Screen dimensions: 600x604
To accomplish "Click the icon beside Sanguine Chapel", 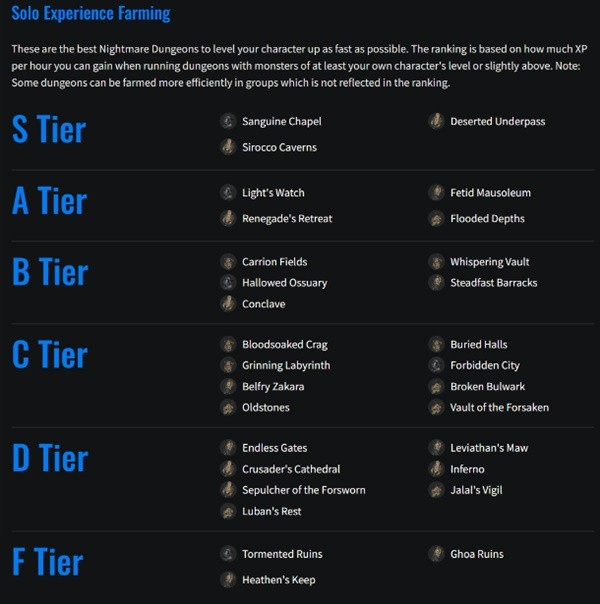I will (x=228, y=121).
